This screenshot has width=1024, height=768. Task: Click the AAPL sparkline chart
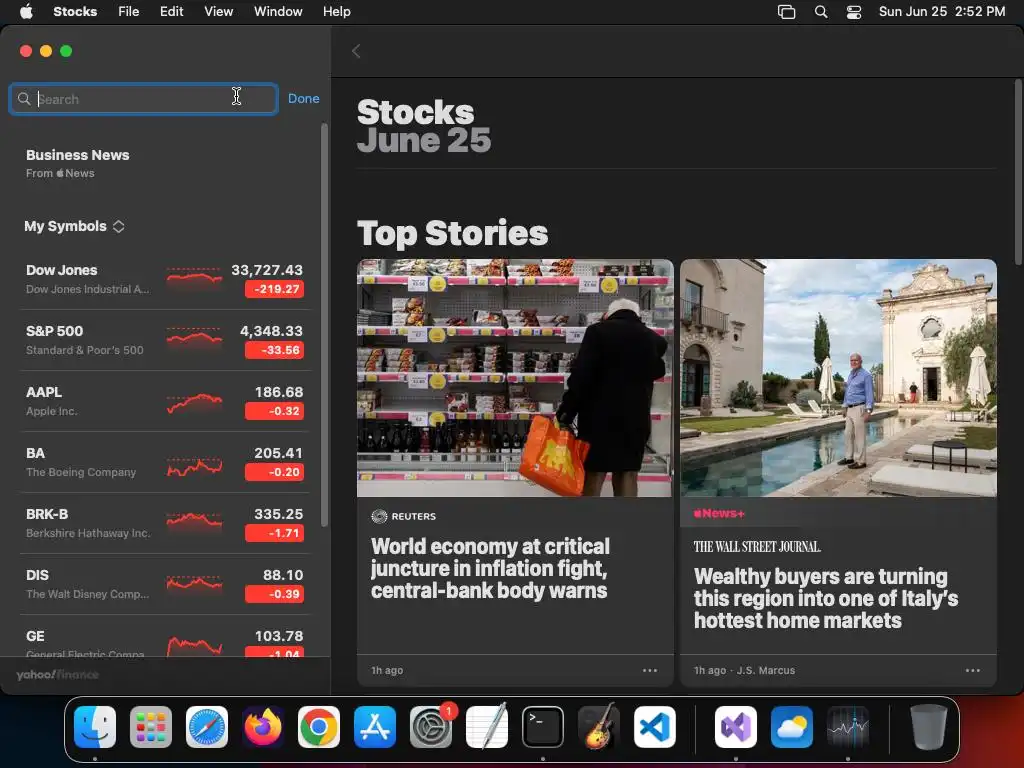pyautogui.click(x=194, y=403)
